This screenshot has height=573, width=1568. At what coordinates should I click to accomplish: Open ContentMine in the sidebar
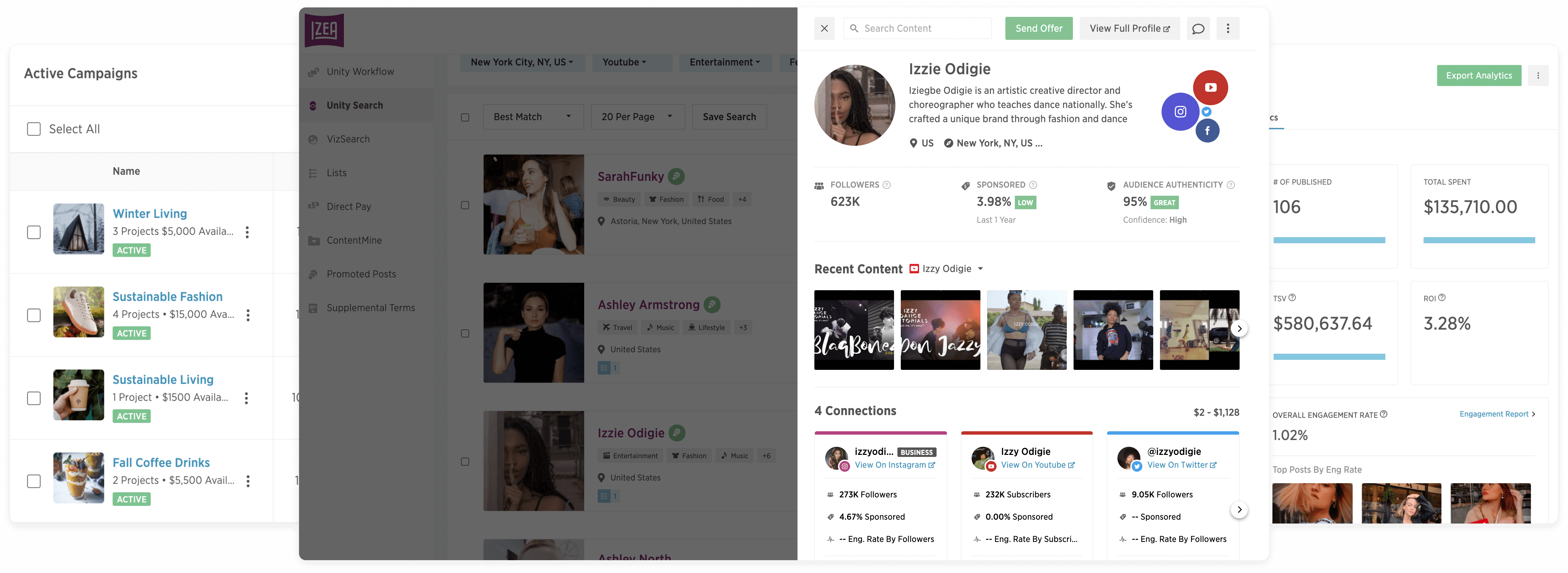coord(354,241)
